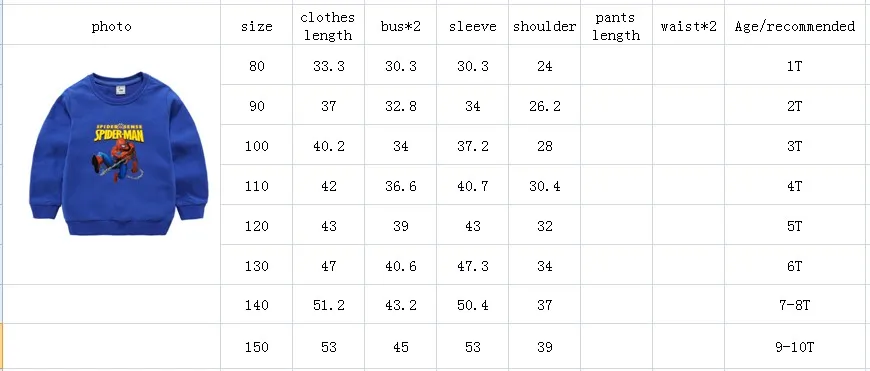Select the 'waist*2' header cell
The height and width of the screenshot is (371, 870).
point(689,26)
